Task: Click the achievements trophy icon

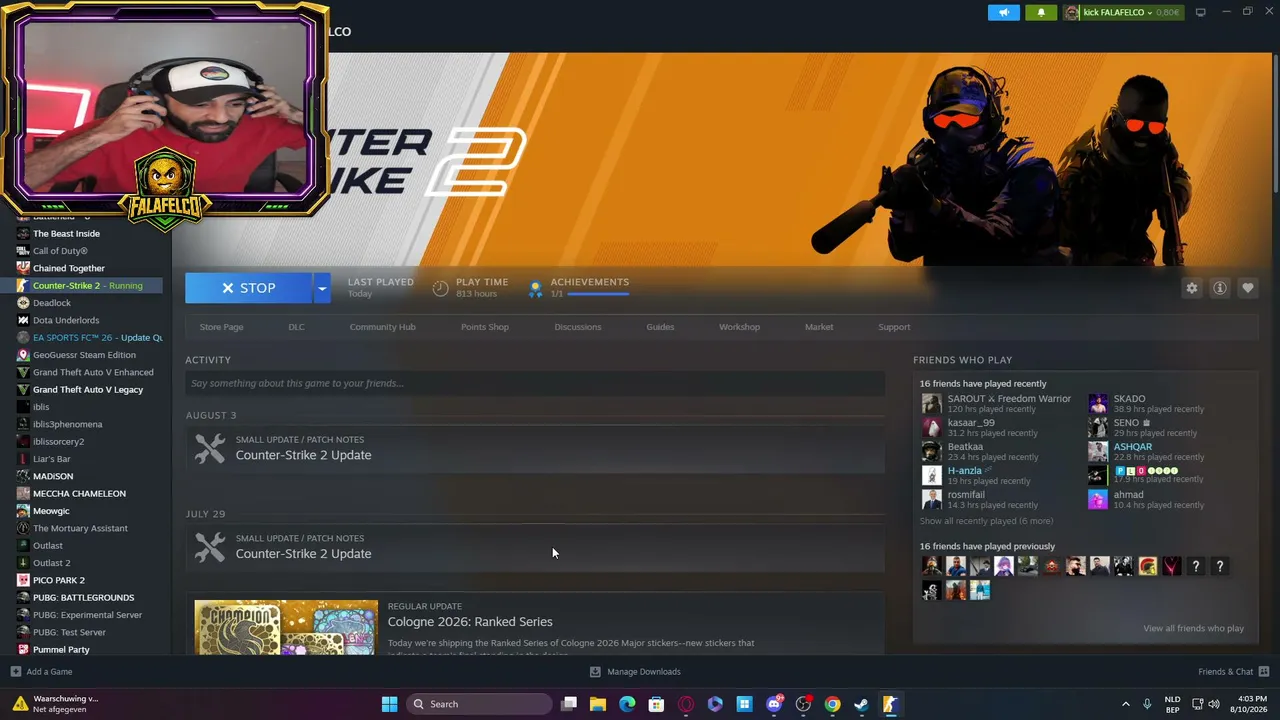Action: click(x=535, y=288)
